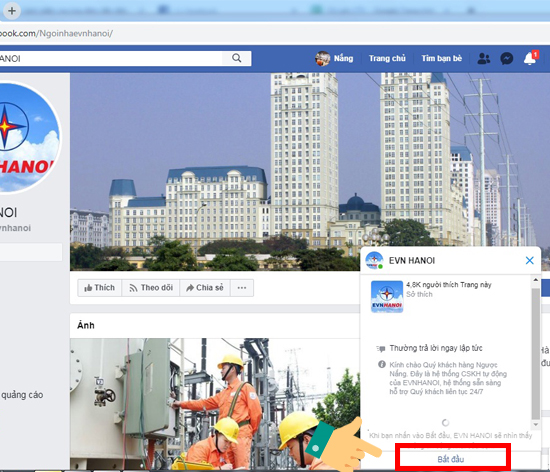Click the Facebook search magnifier icon
Viewport: 550px width, 472px height.
coord(237,58)
